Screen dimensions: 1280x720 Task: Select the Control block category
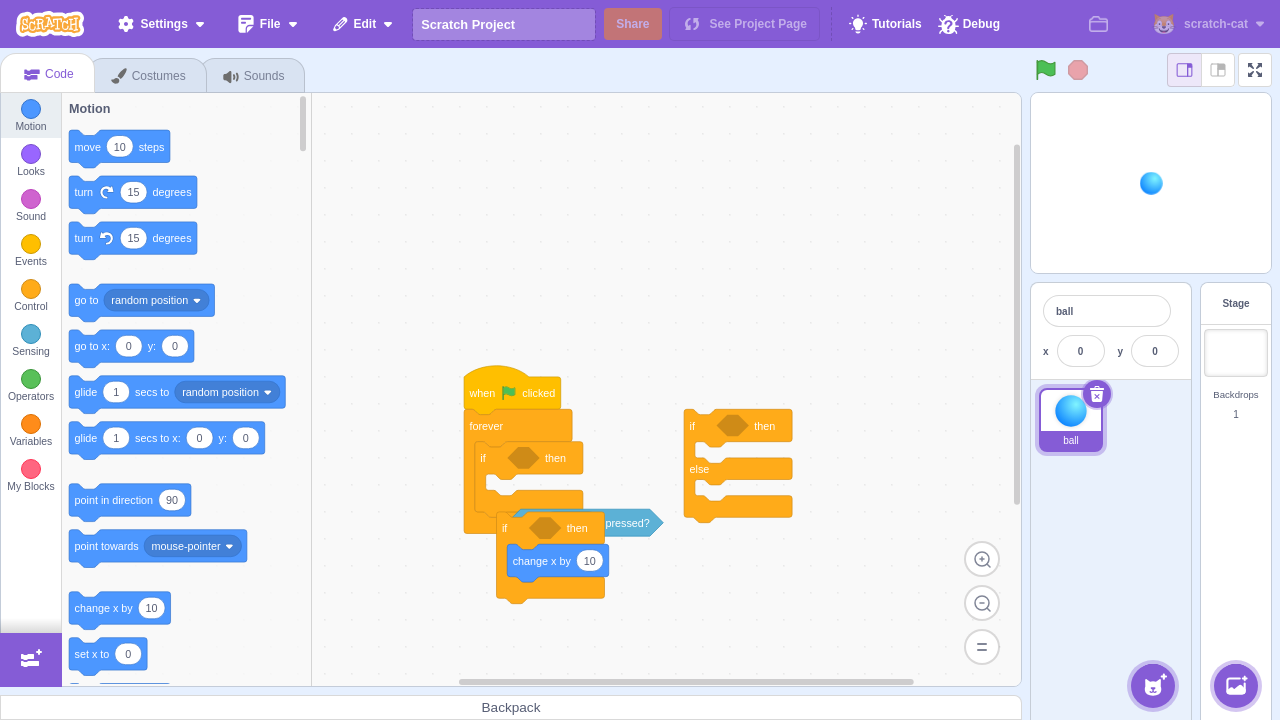(31, 296)
